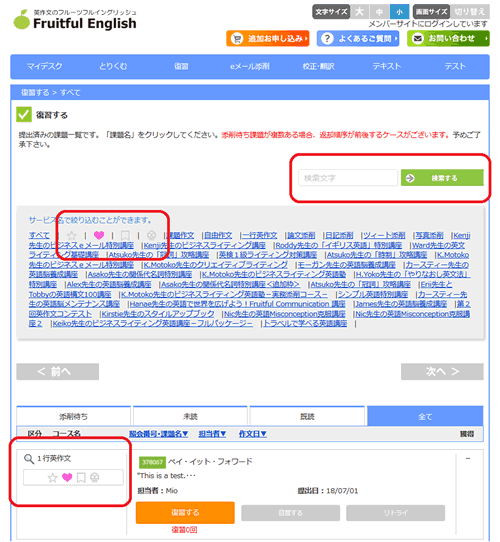Click the orange 復習する button
Viewport: 500px width, 542px height.
[185, 512]
